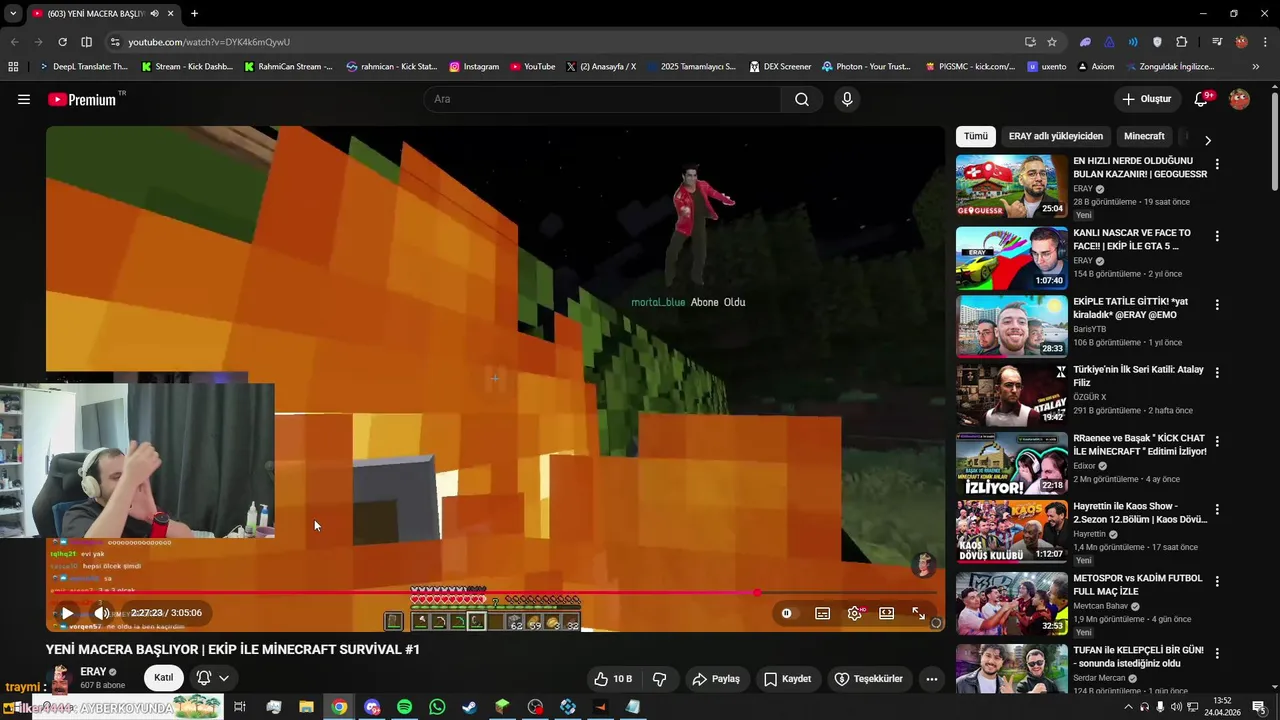
Task: Click the Katıl join button
Action: pyautogui.click(x=163, y=677)
